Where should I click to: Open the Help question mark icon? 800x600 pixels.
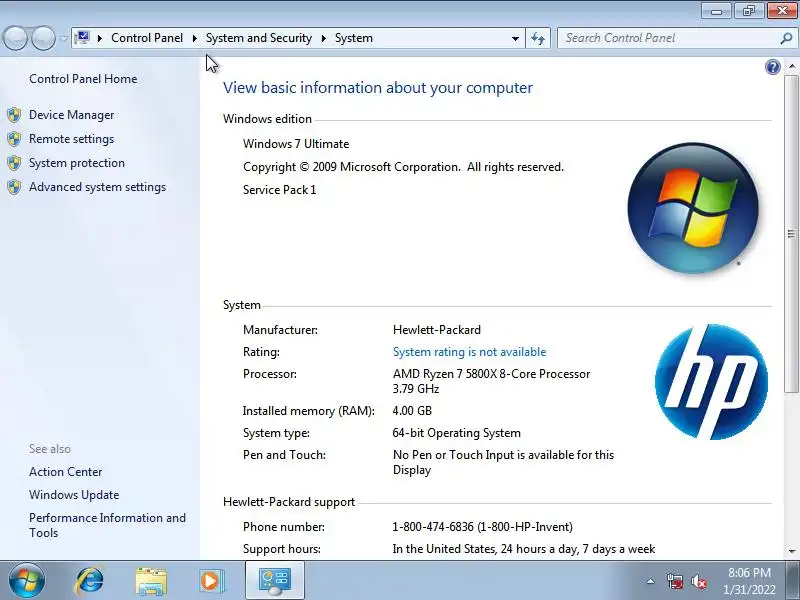pos(772,67)
